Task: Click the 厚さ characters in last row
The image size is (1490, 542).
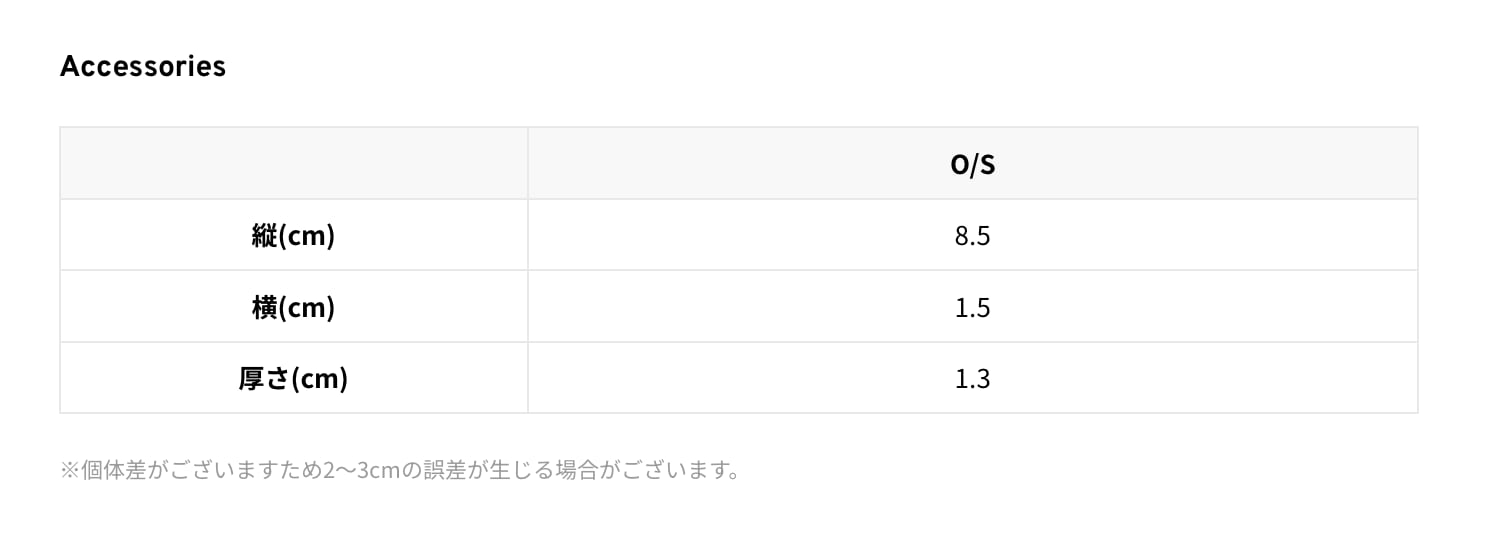Action: (x=264, y=378)
